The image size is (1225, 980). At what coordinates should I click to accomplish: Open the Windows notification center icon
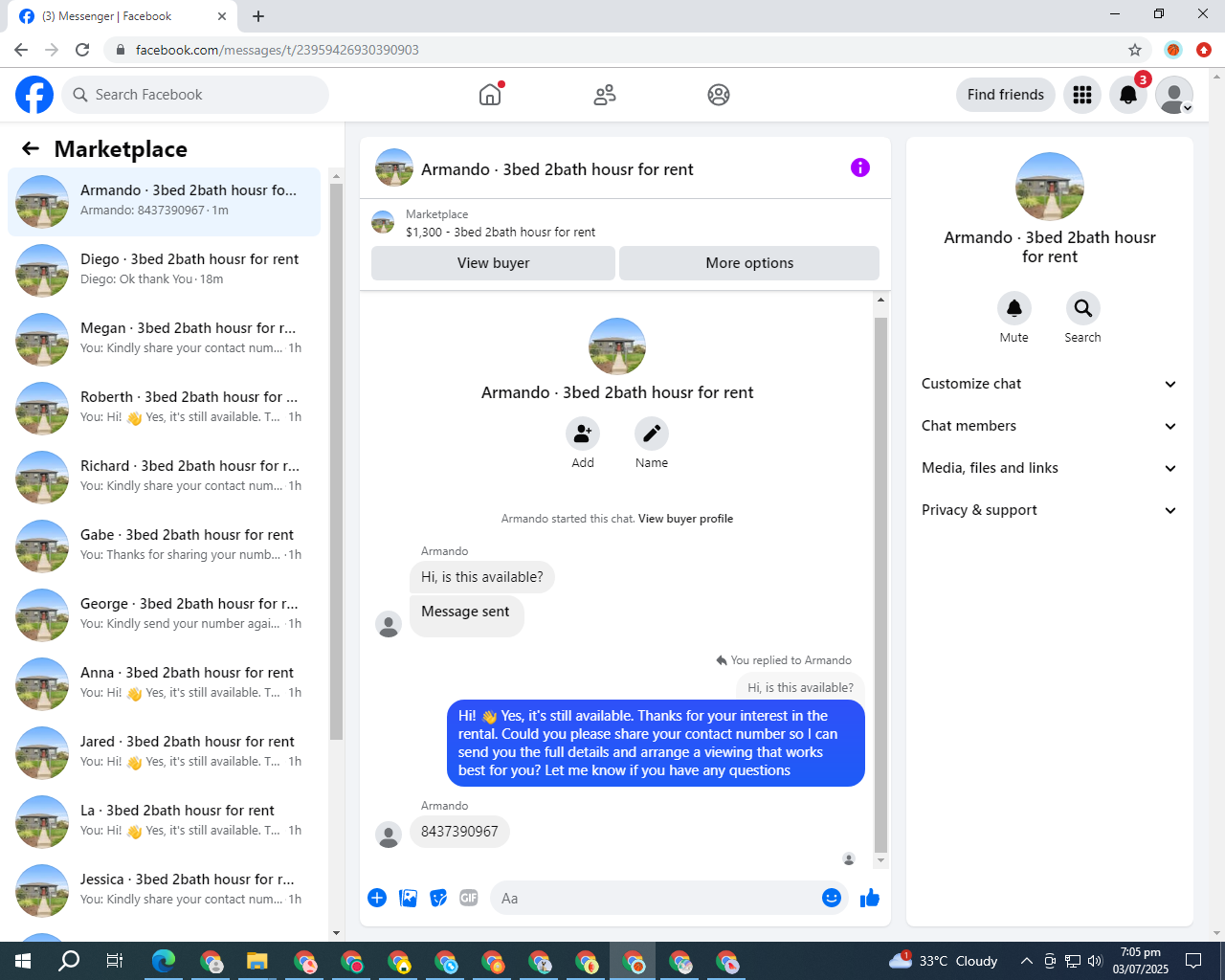click(x=1193, y=961)
